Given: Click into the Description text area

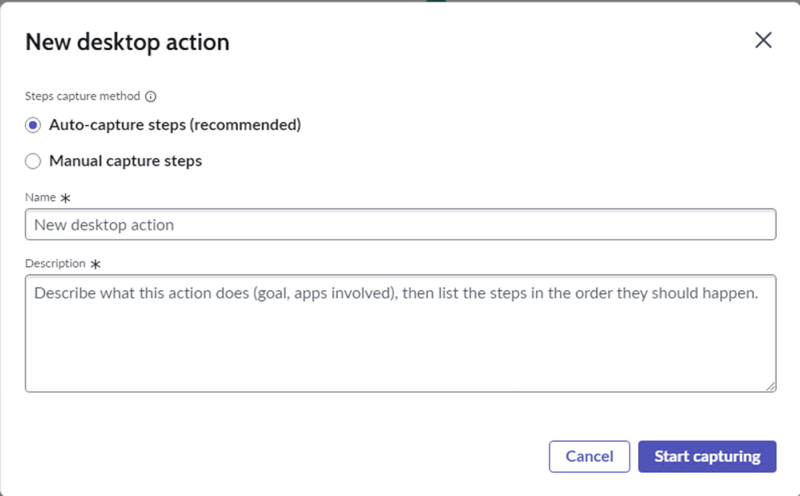Looking at the screenshot, I should [x=401, y=334].
